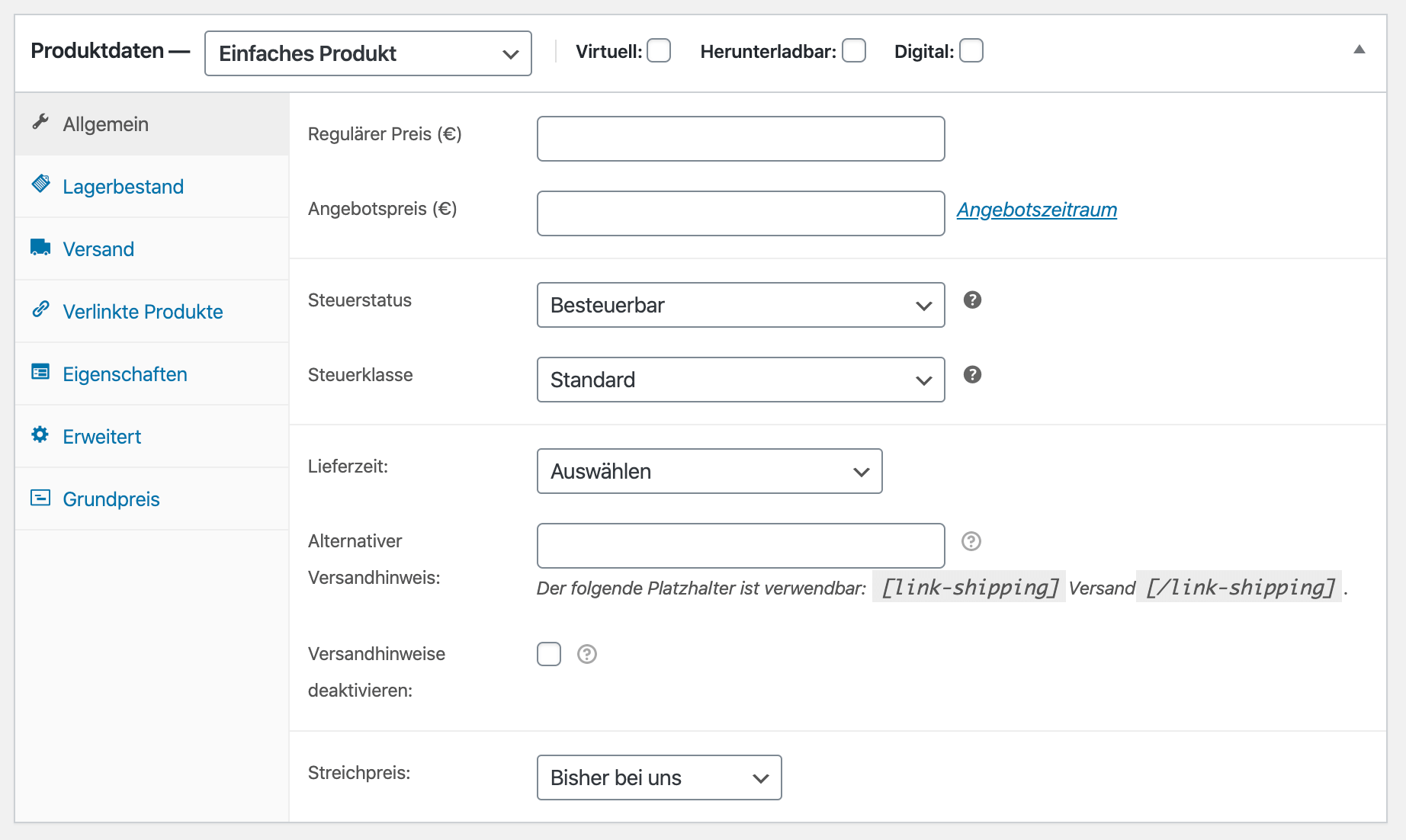Open the Lagerbestand tab
This screenshot has height=840, width=1406.
(x=152, y=187)
